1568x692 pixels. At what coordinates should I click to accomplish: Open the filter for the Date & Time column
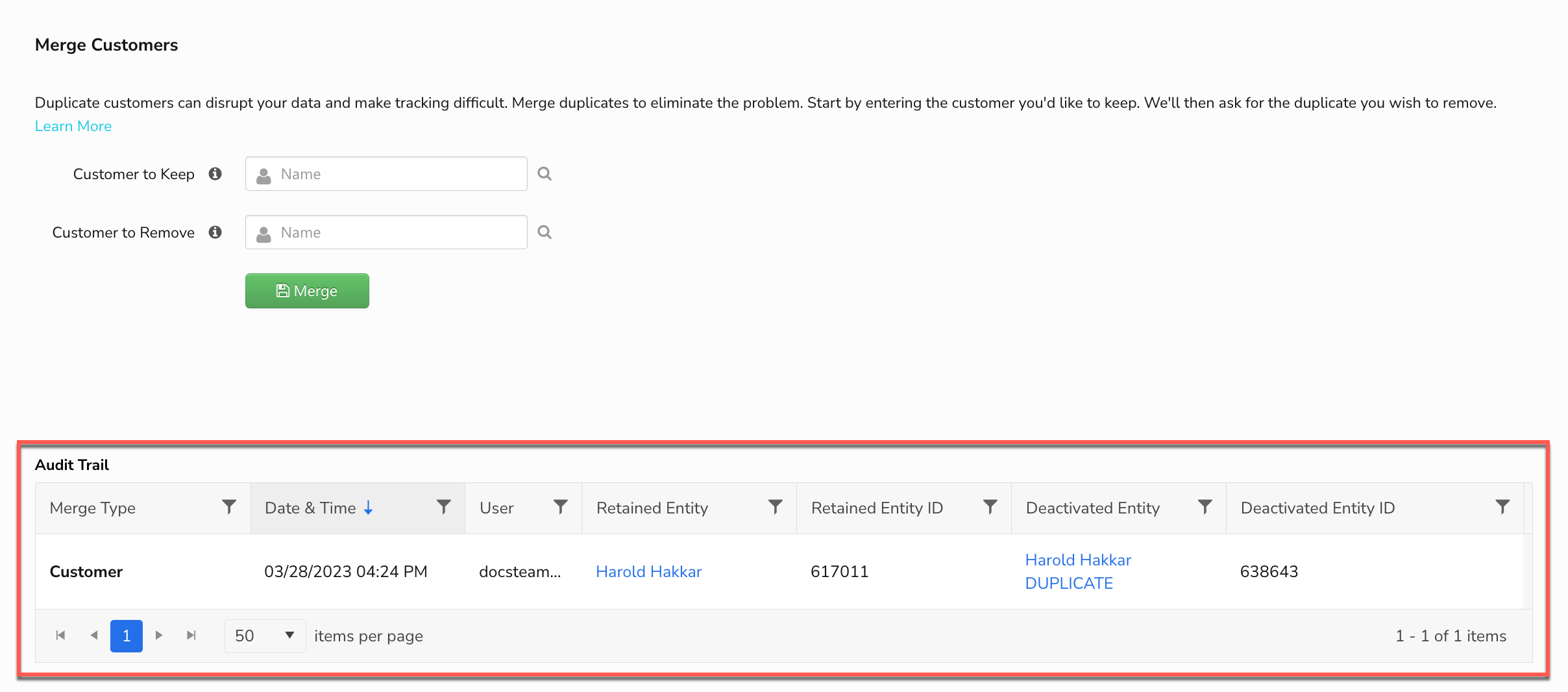pyautogui.click(x=443, y=507)
